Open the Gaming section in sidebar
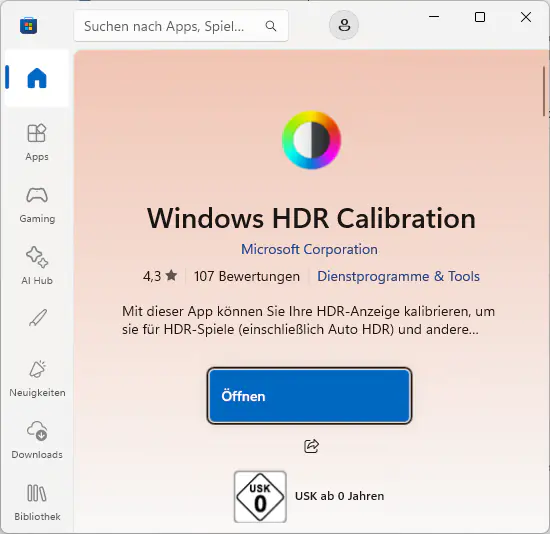The width and height of the screenshot is (550, 534). click(37, 205)
